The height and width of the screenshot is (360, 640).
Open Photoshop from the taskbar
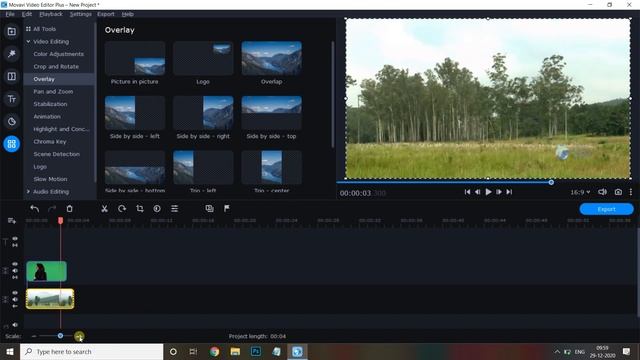[256, 351]
